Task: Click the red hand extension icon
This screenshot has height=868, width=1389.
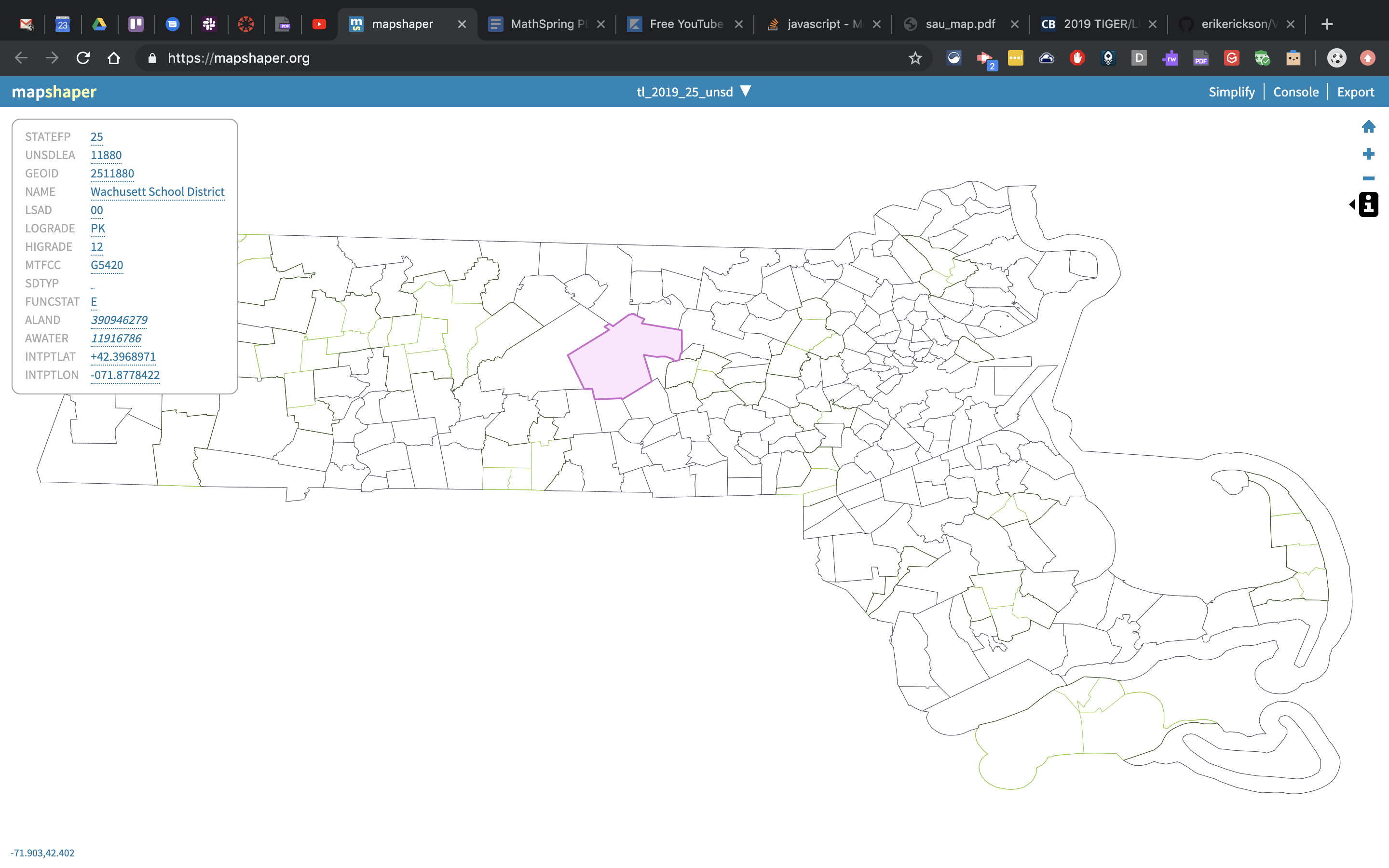Action: pyautogui.click(x=1077, y=58)
